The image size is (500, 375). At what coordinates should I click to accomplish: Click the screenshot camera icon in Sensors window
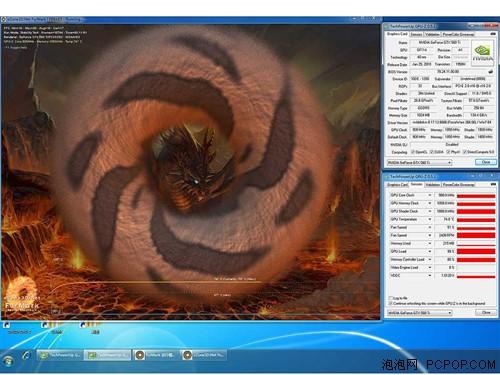pos(493,184)
